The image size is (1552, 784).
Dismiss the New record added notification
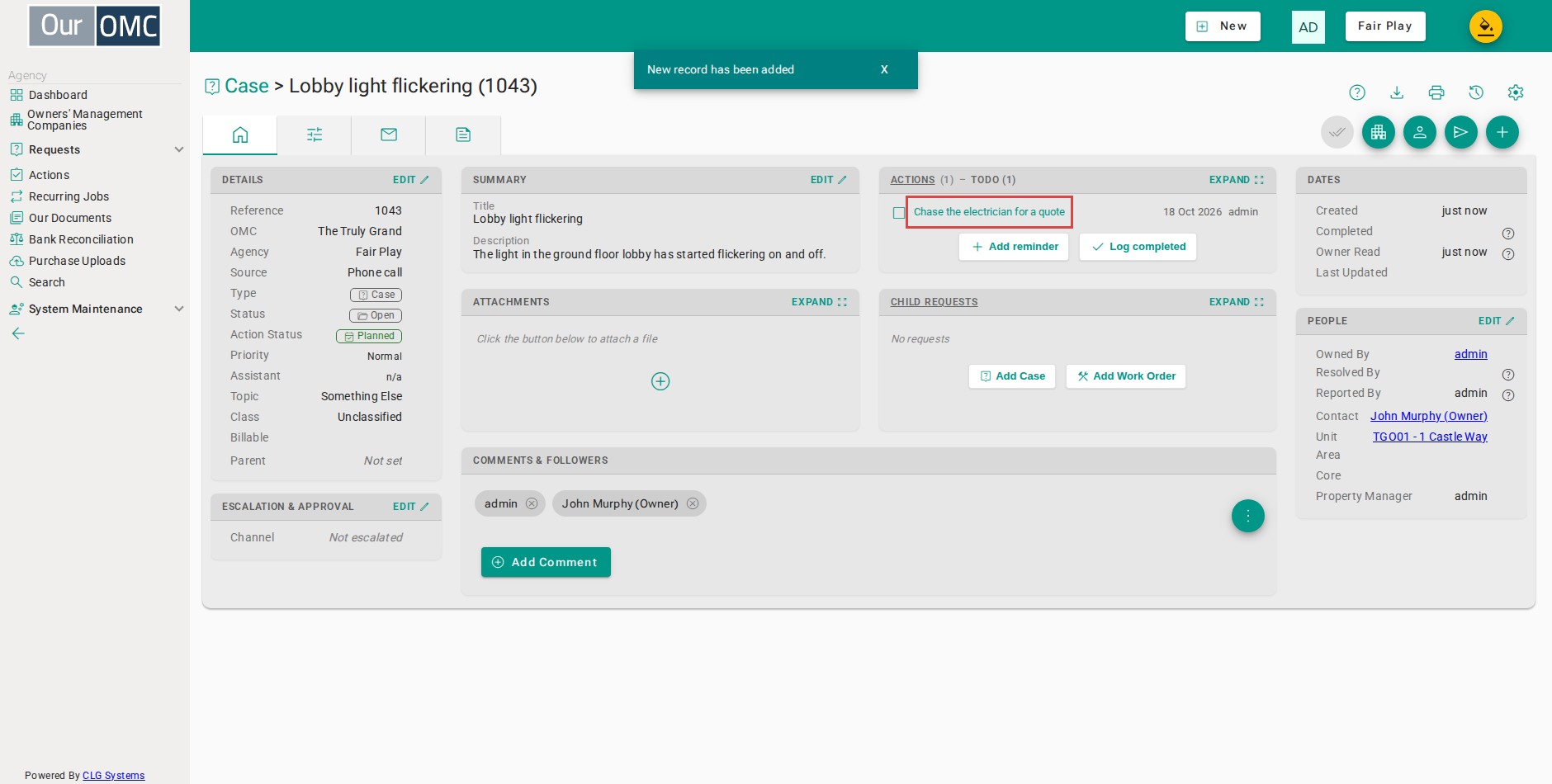click(884, 69)
